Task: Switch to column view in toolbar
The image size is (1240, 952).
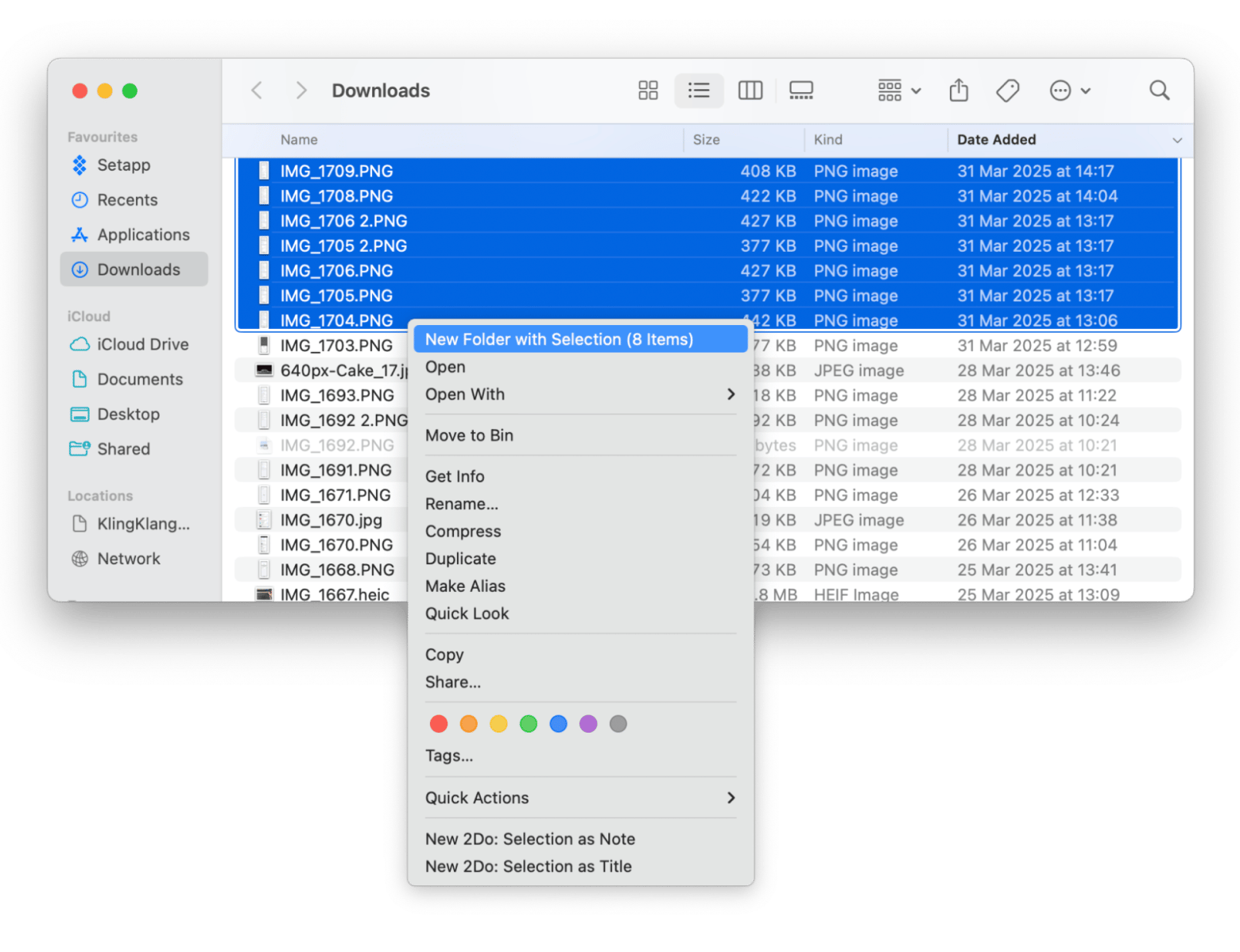Action: 750,90
